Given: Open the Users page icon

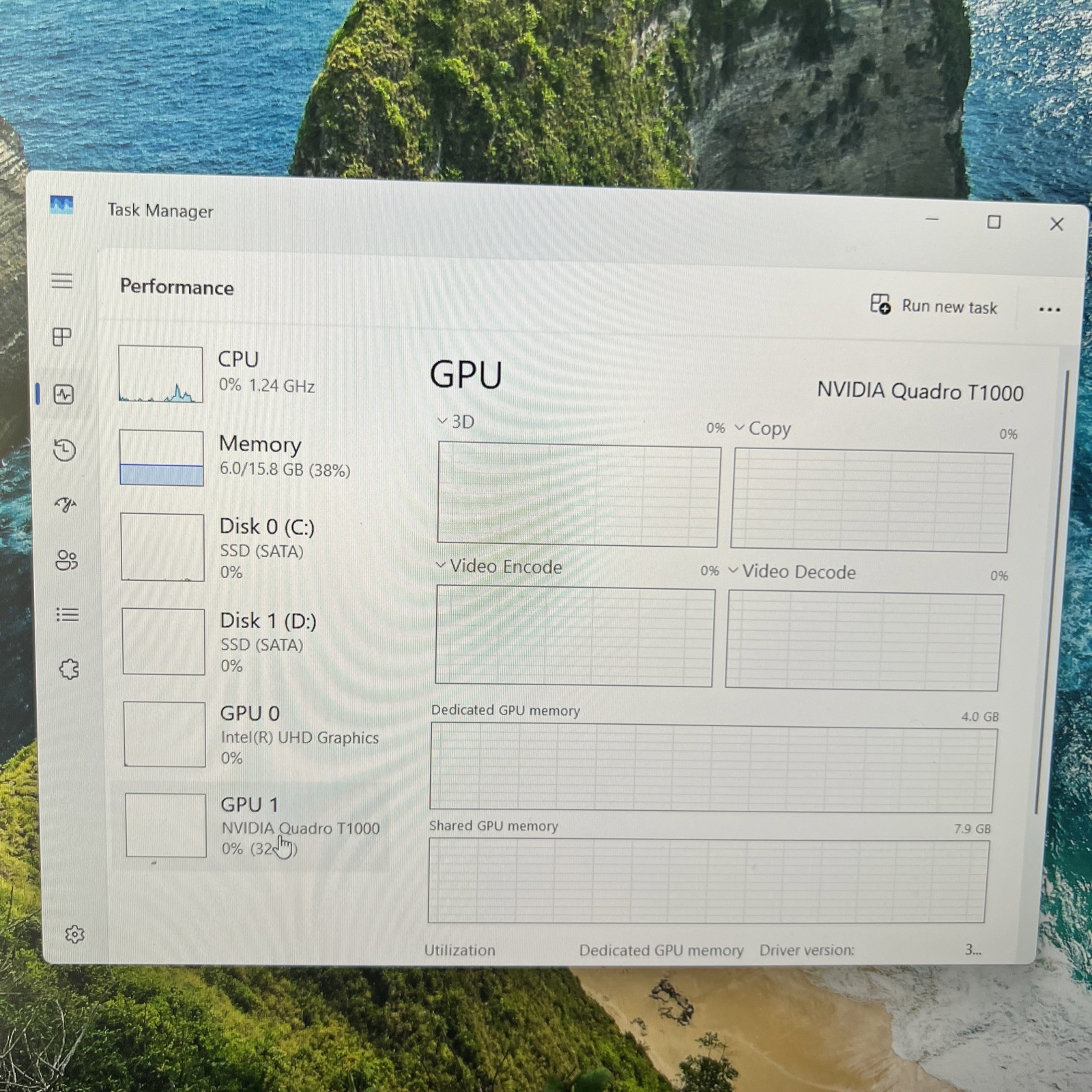Looking at the screenshot, I should 66,560.
